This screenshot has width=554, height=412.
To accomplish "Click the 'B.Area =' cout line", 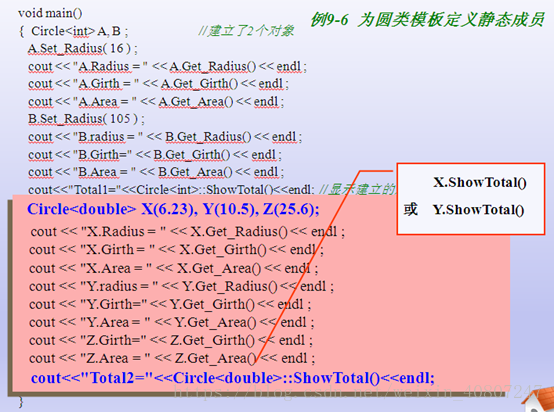I will click(x=156, y=172).
